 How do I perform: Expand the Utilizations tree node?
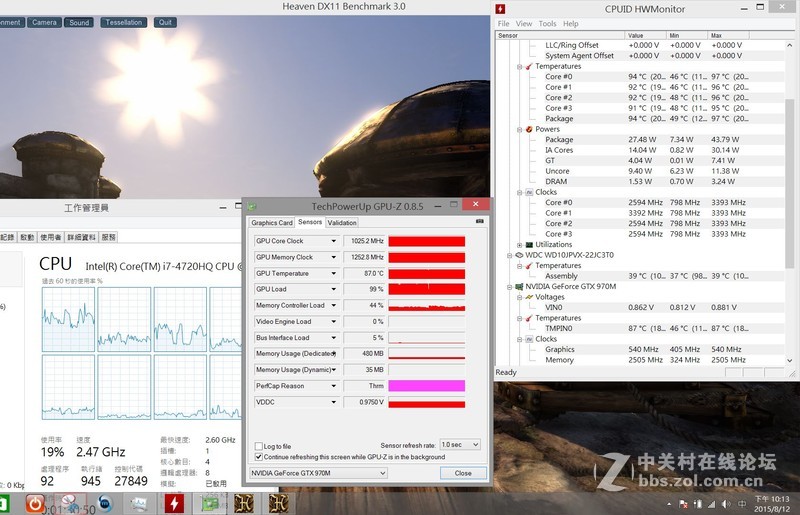tap(519, 244)
